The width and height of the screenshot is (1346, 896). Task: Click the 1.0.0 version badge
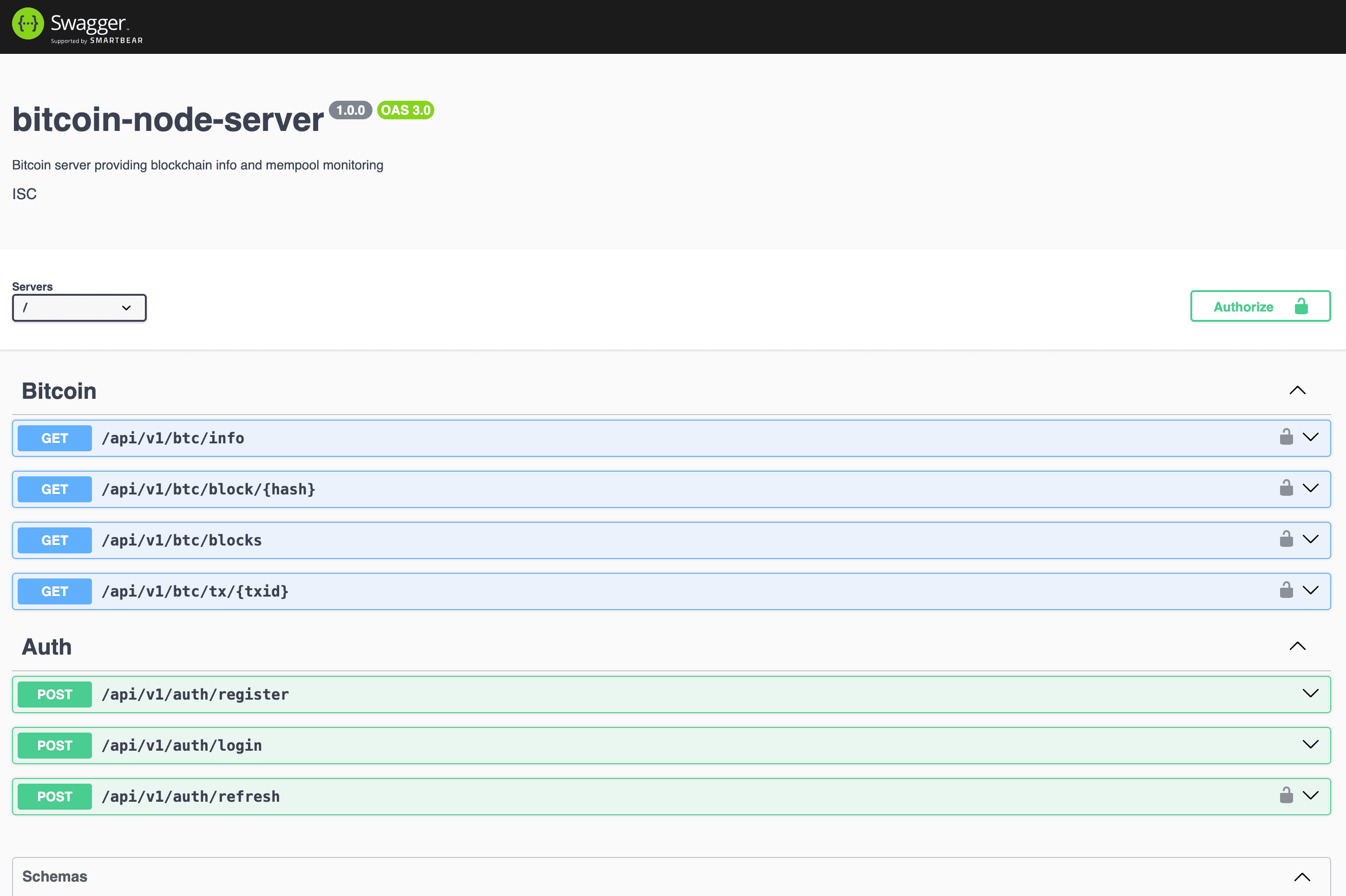pyautogui.click(x=350, y=110)
